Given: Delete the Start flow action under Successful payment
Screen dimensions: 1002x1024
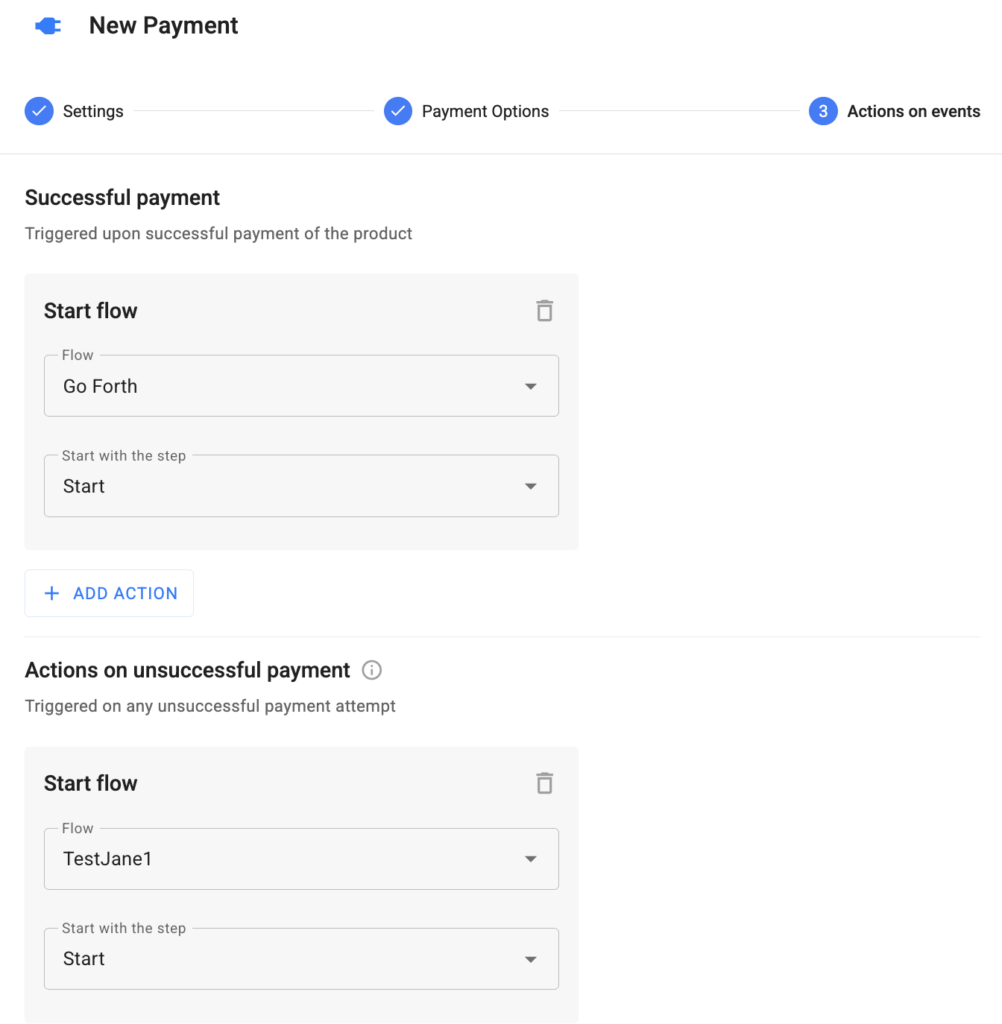Looking at the screenshot, I should point(544,311).
